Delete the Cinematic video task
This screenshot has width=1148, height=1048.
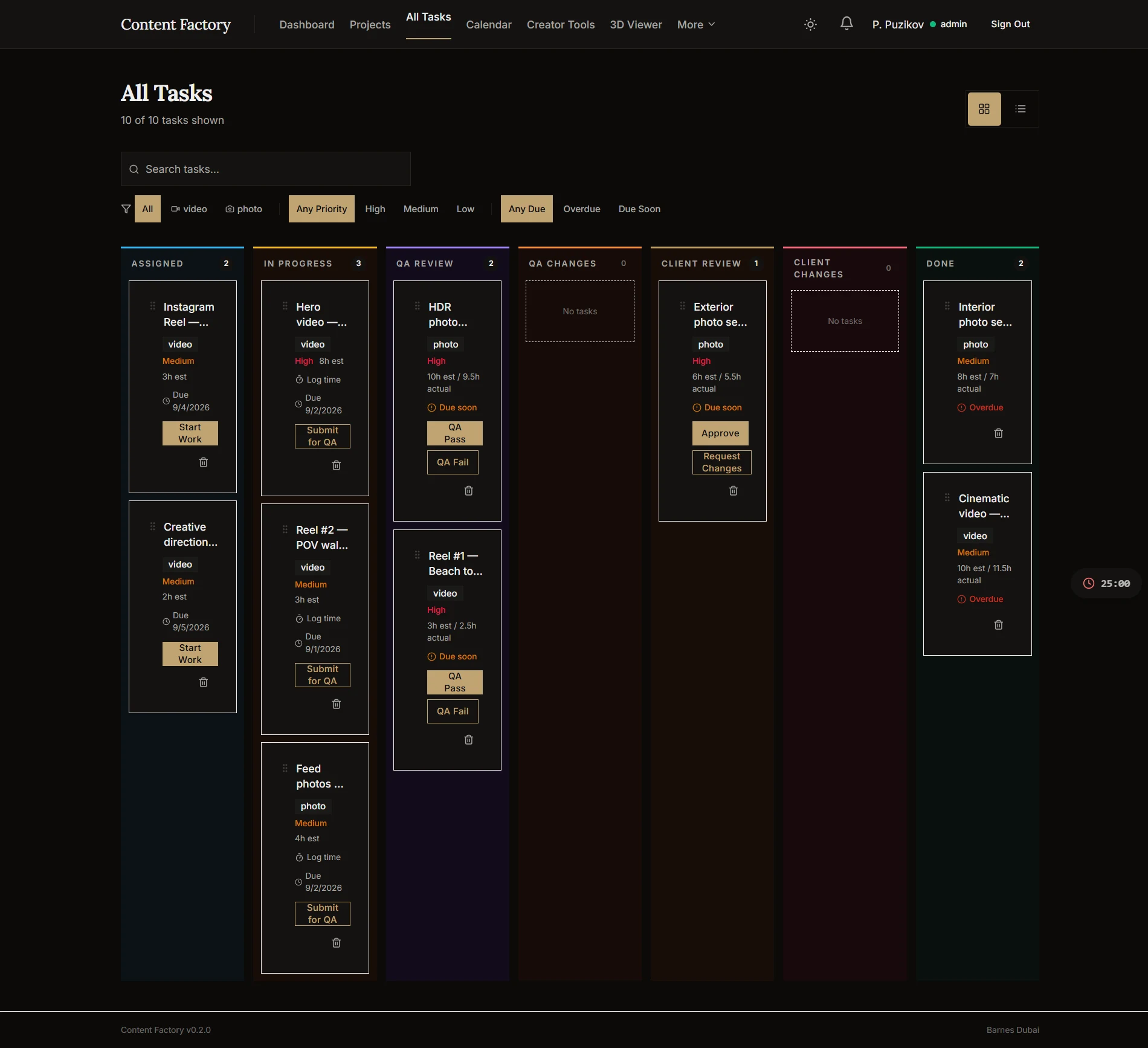click(999, 625)
